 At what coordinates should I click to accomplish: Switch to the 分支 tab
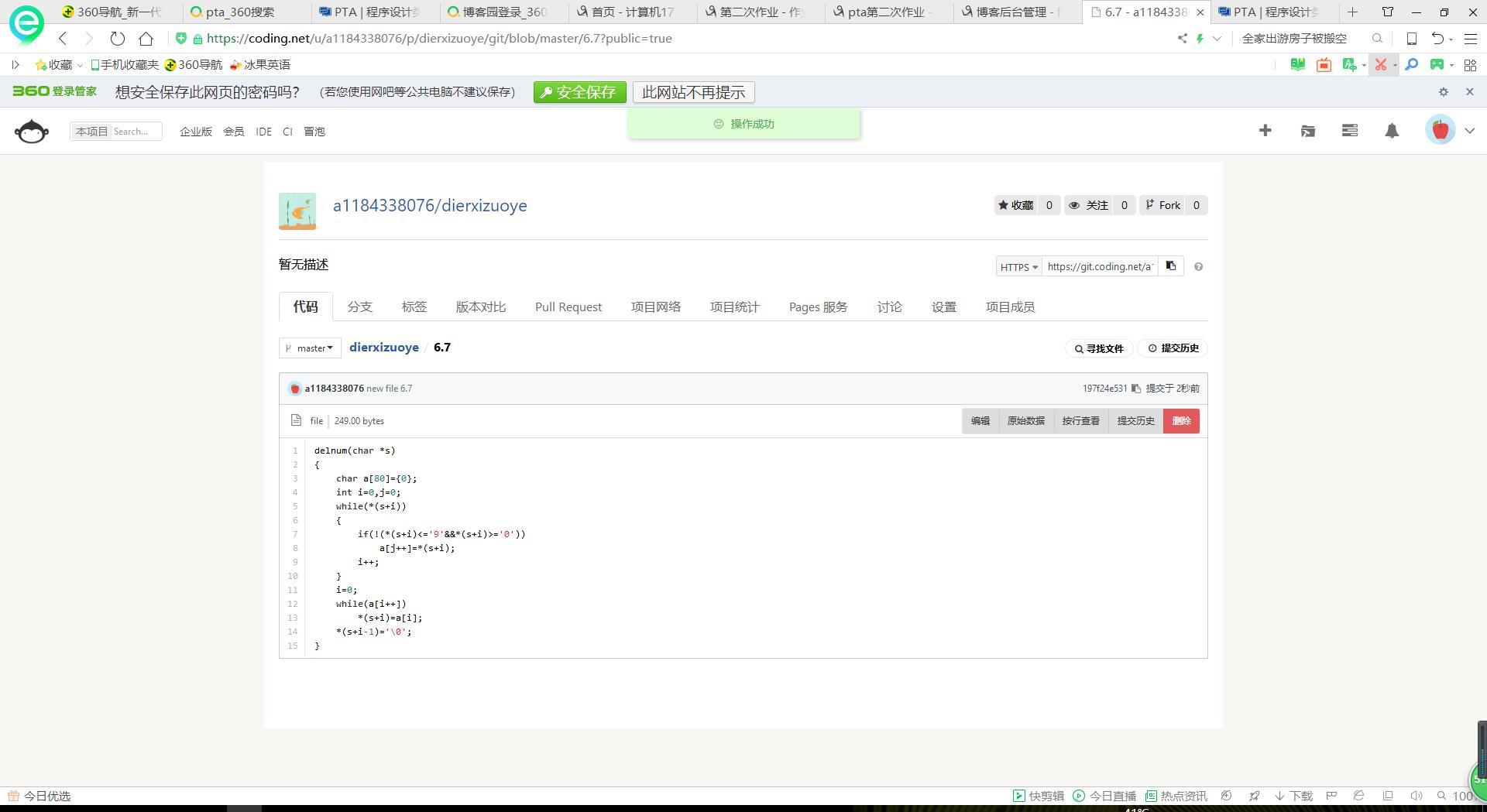(x=359, y=307)
